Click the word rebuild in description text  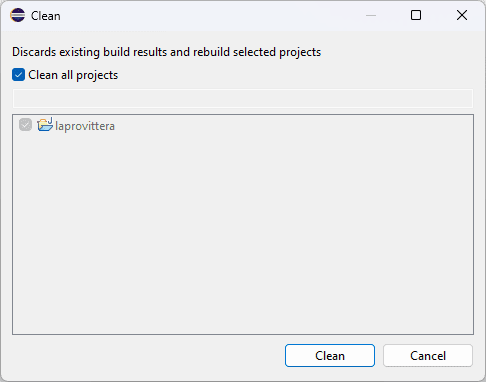[x=211, y=52]
